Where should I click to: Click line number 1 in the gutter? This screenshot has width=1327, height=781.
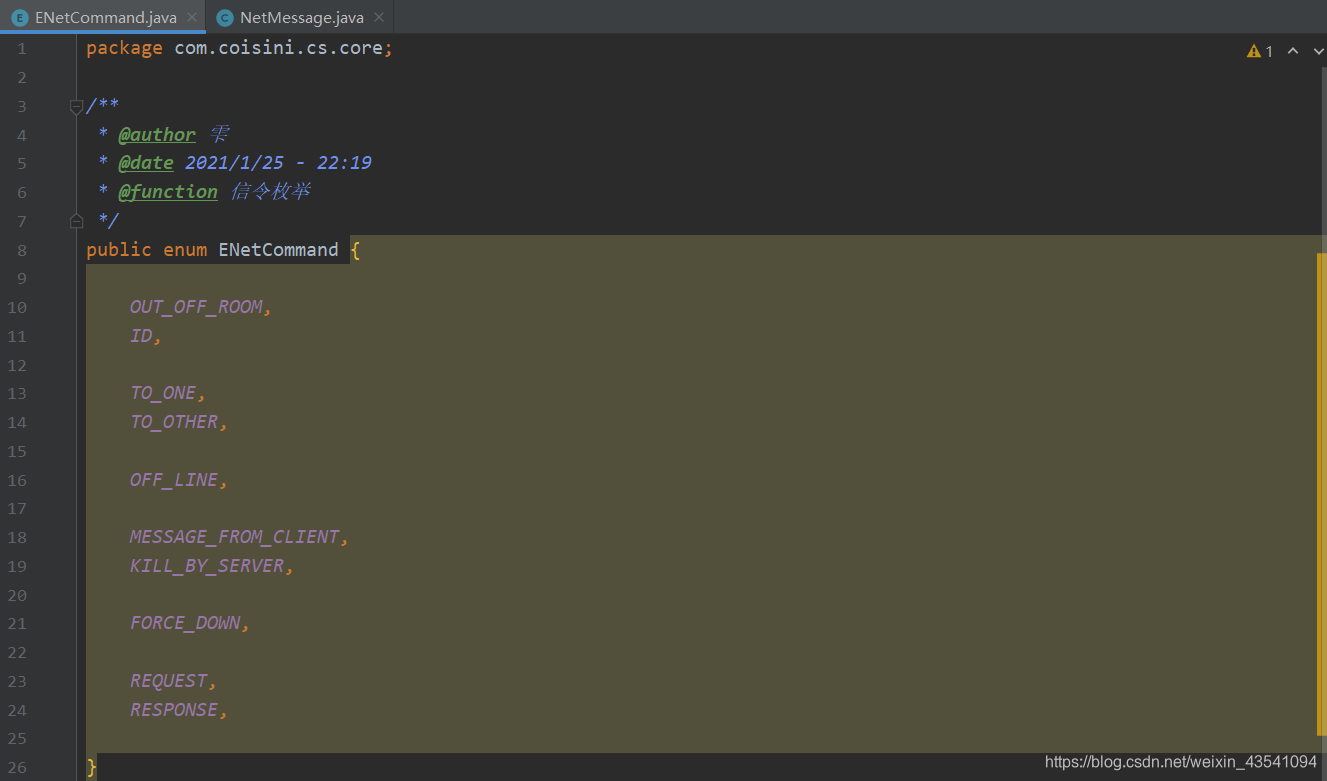coord(22,48)
